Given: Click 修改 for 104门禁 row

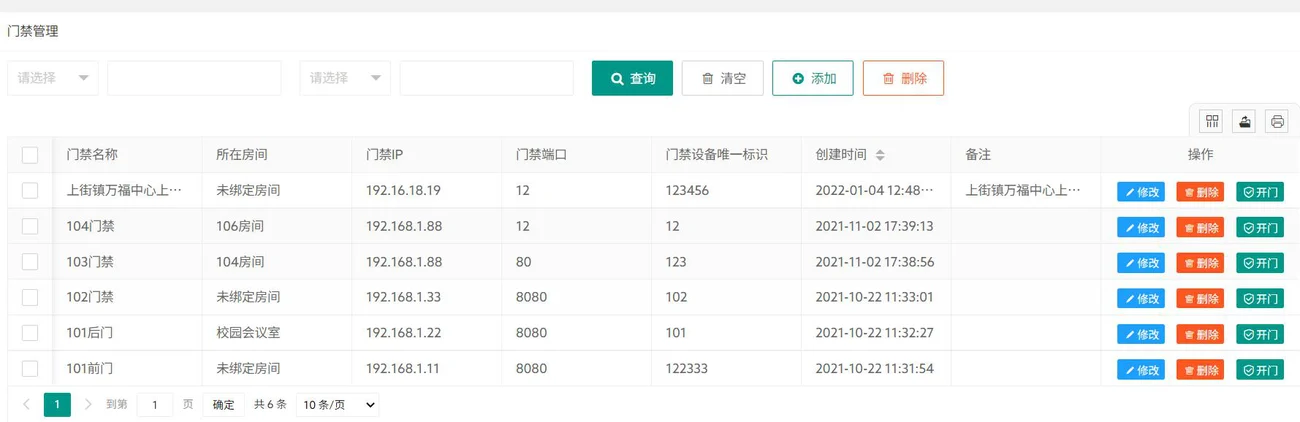Looking at the screenshot, I should tap(1141, 227).
